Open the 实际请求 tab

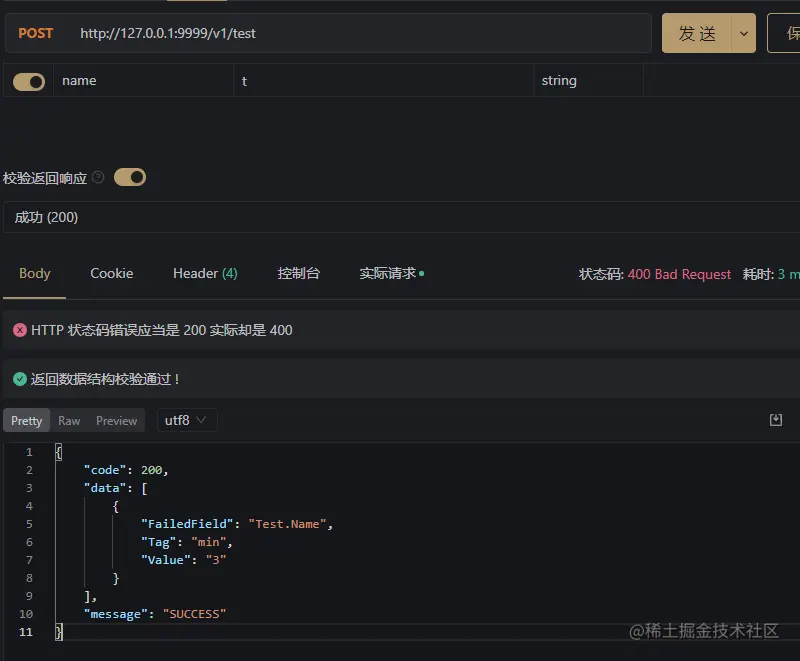coord(391,273)
